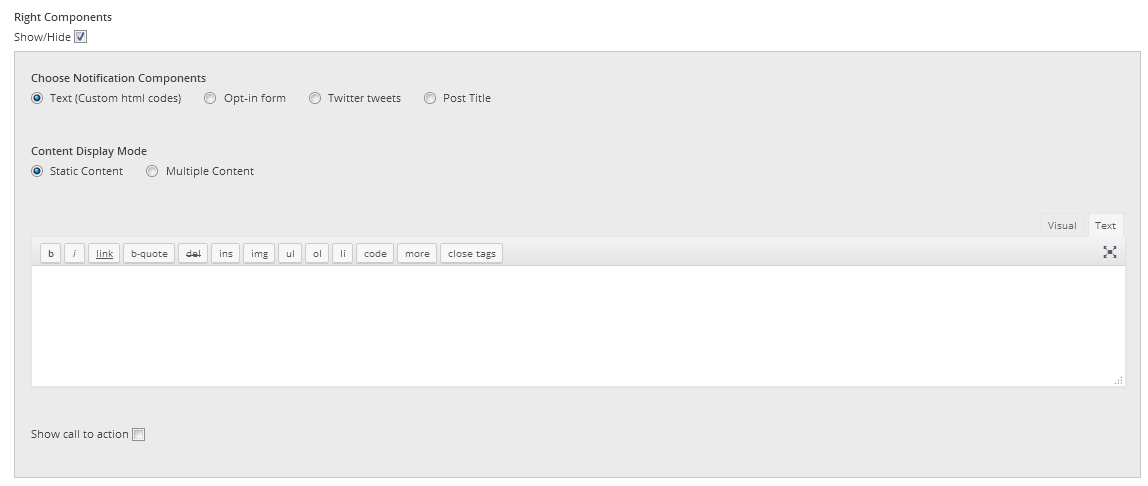
Task: Switch to the Visual editor tab
Action: click(1062, 225)
